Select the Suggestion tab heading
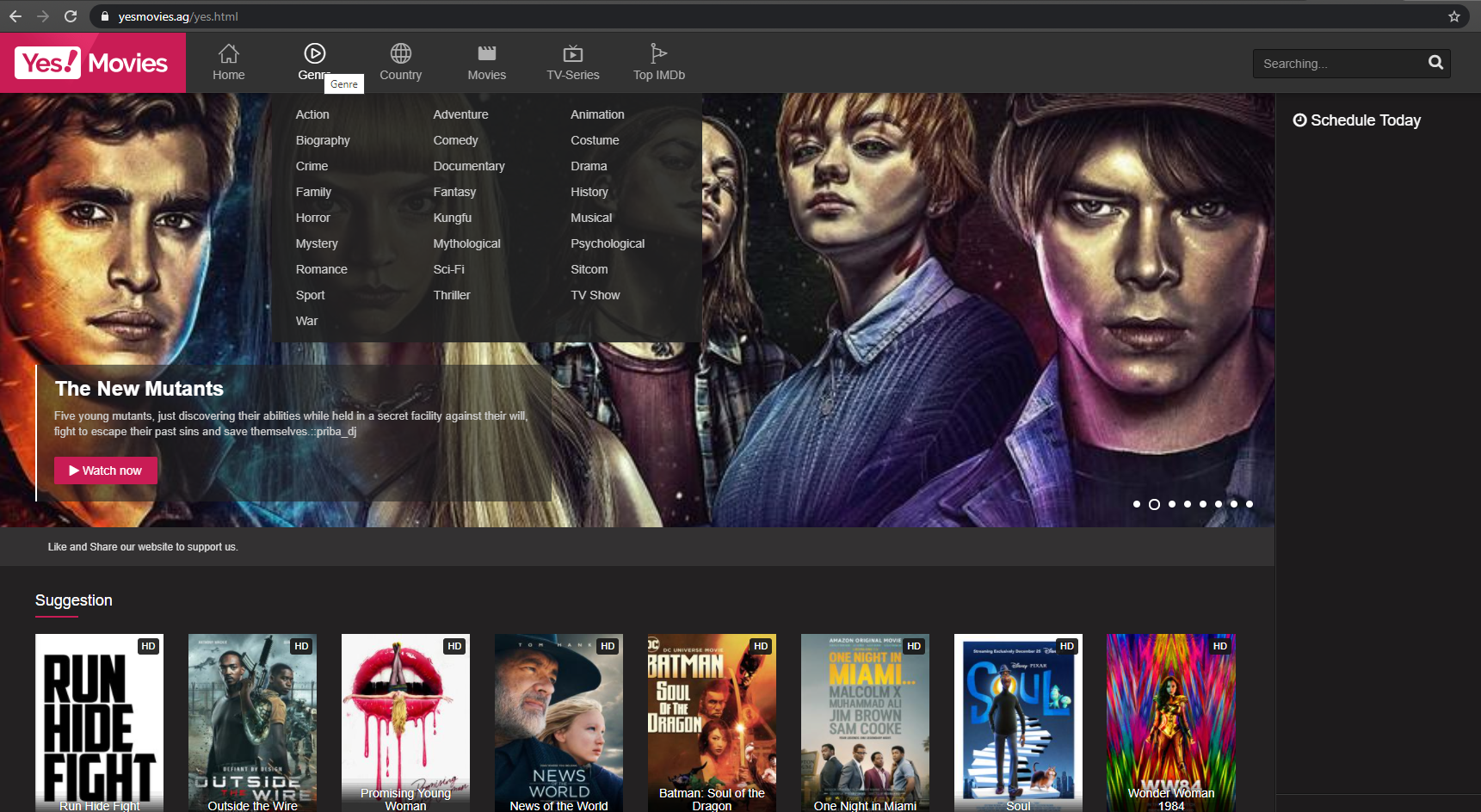This screenshot has width=1481, height=812. [74, 600]
